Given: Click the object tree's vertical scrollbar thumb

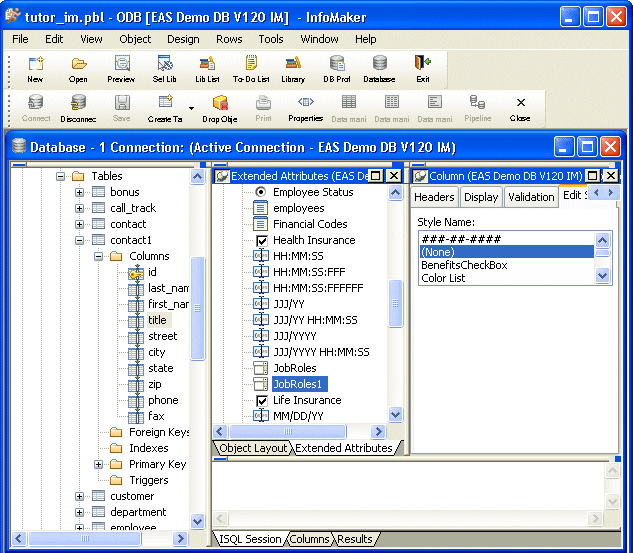Looking at the screenshot, I should 197,308.
